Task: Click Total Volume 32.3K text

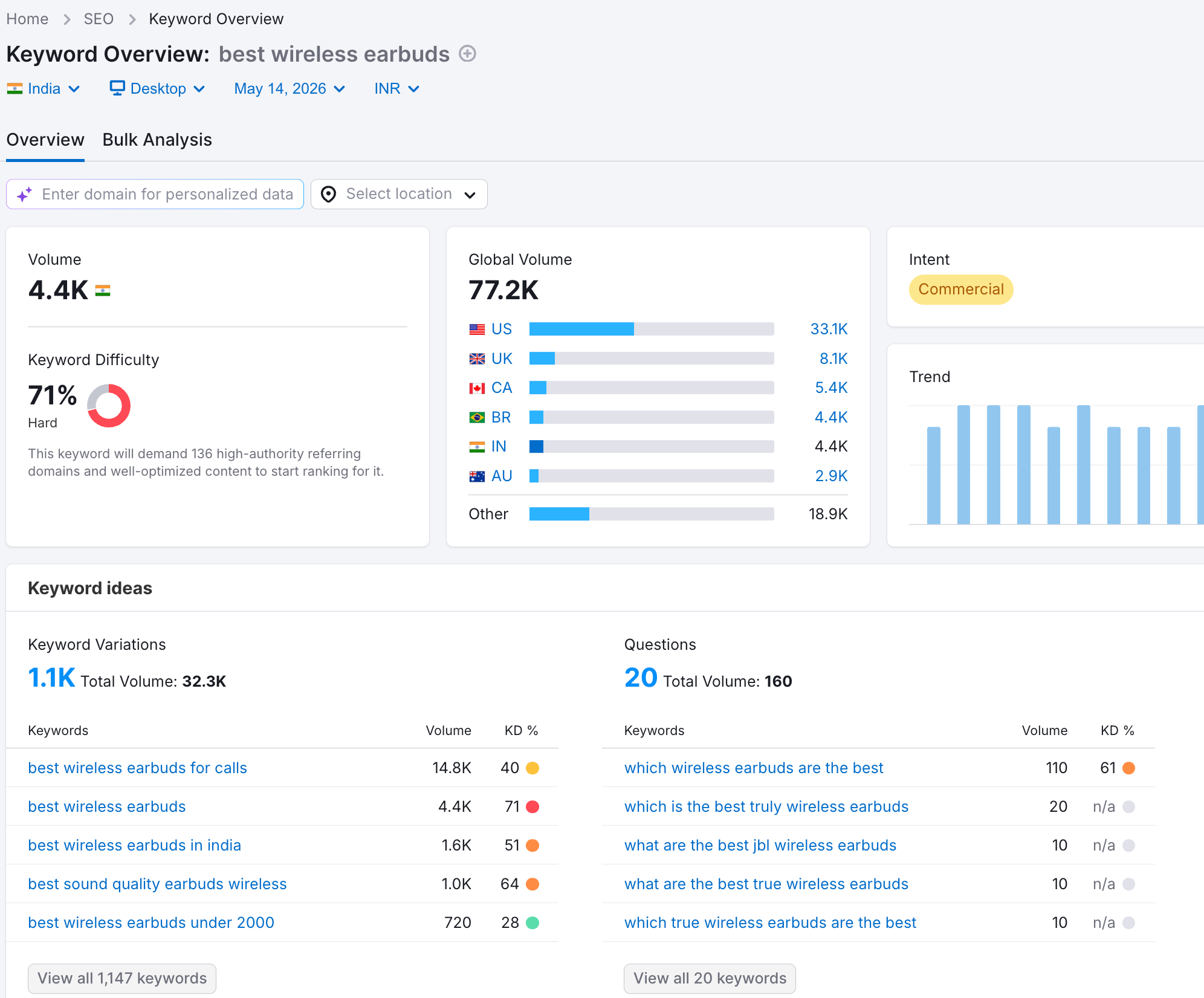Action: coord(154,682)
